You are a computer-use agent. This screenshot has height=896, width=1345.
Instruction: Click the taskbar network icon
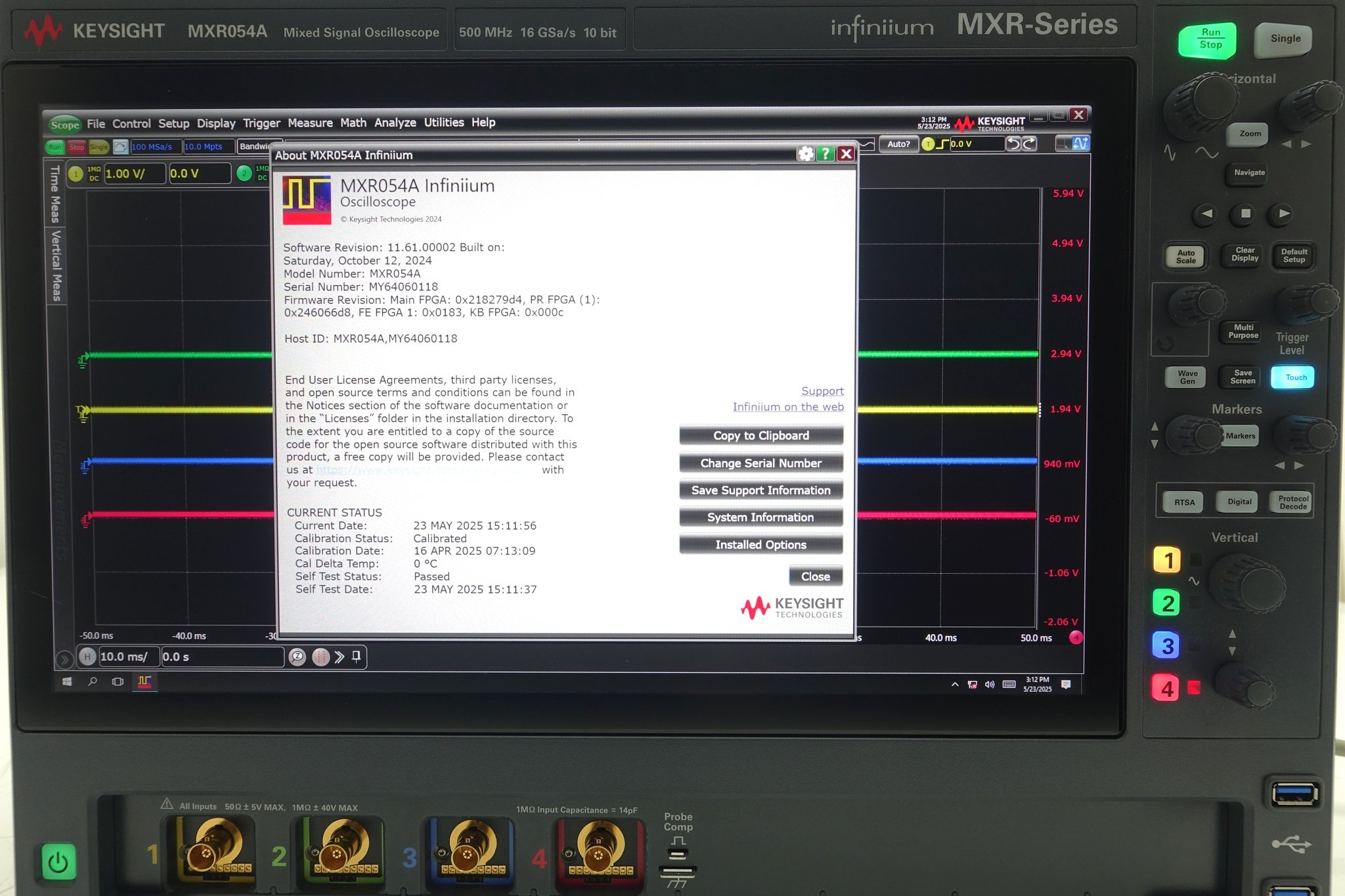972,685
